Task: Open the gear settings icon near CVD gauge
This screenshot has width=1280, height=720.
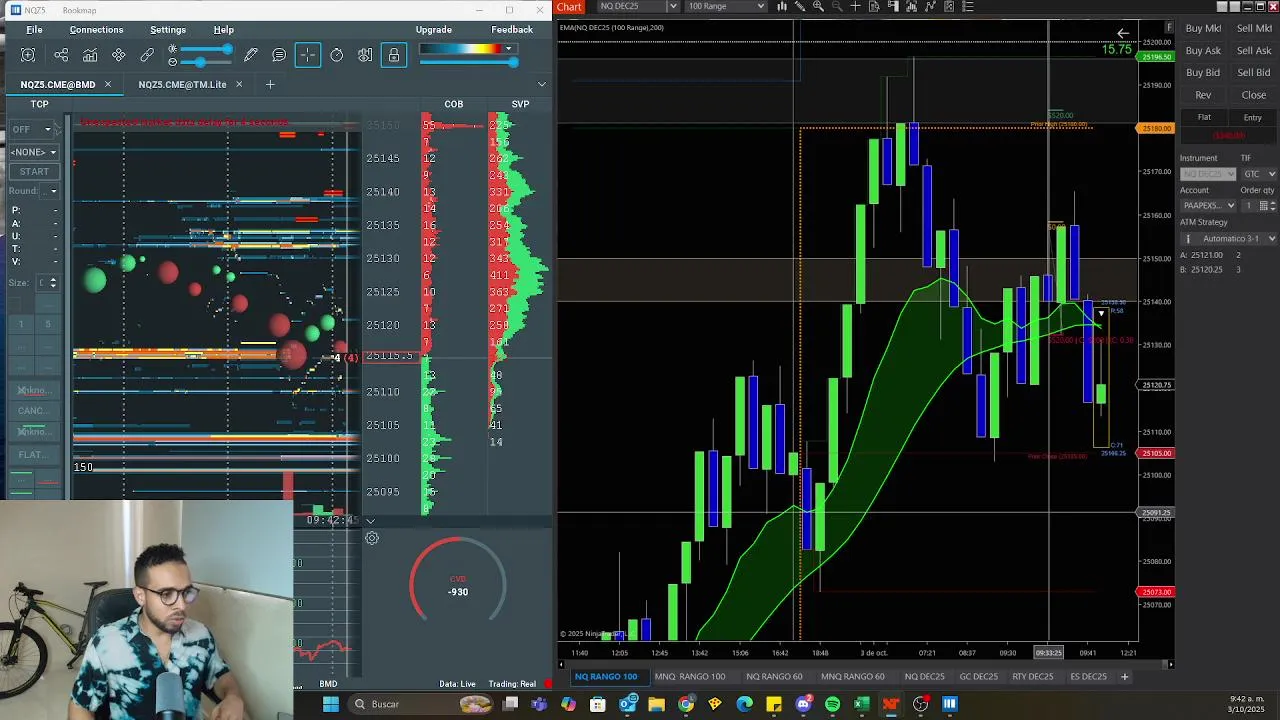Action: [x=371, y=538]
